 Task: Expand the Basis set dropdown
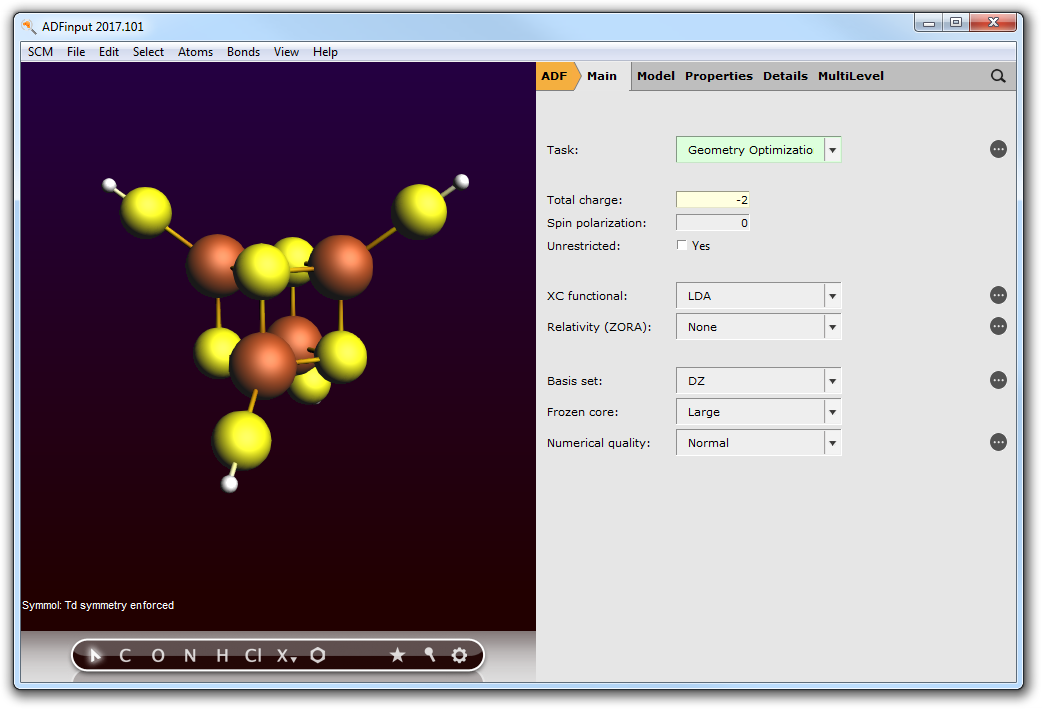[x=832, y=381]
